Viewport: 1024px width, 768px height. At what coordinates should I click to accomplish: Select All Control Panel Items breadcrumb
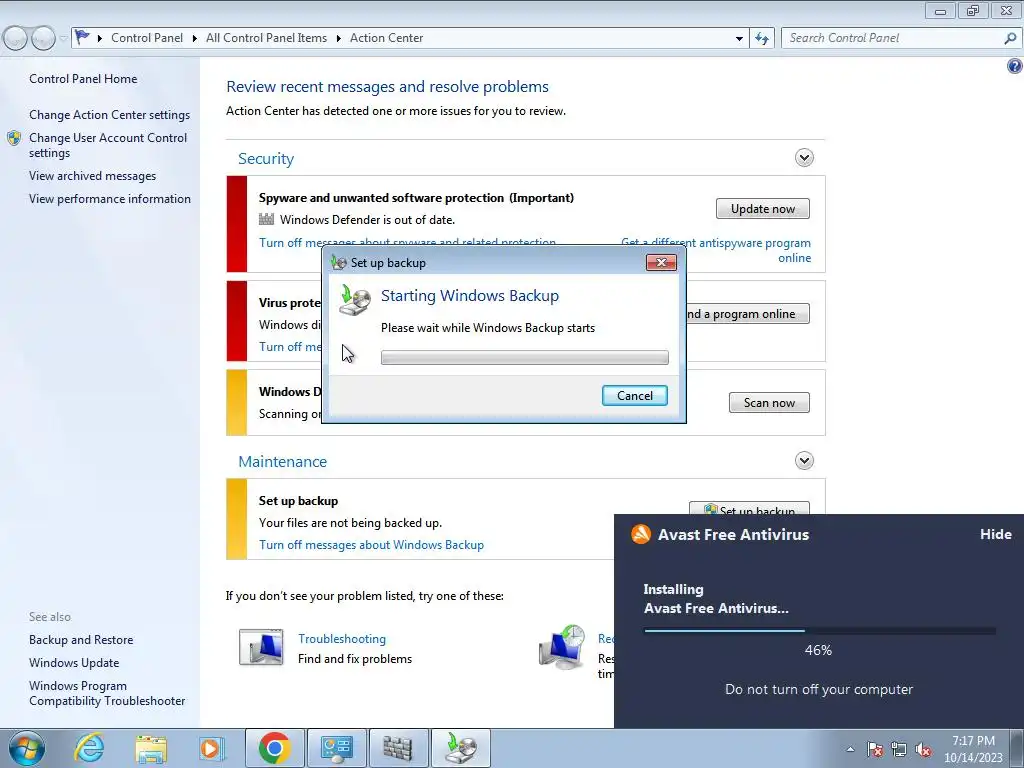point(266,38)
